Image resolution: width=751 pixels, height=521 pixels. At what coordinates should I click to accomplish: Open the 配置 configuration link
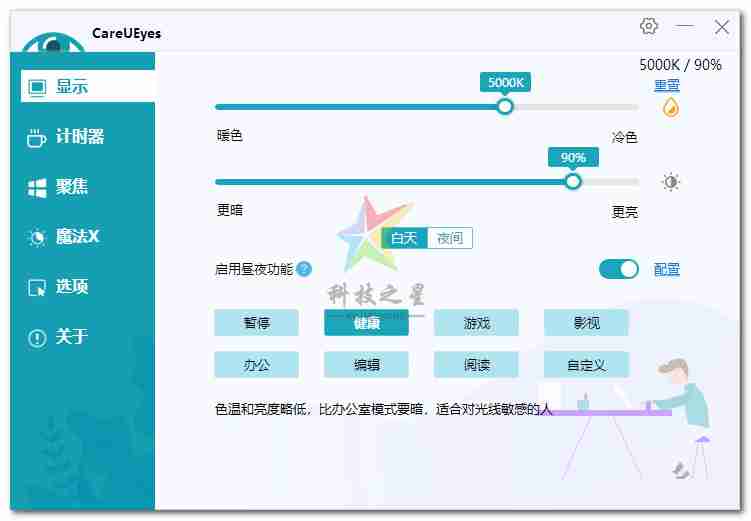click(667, 269)
